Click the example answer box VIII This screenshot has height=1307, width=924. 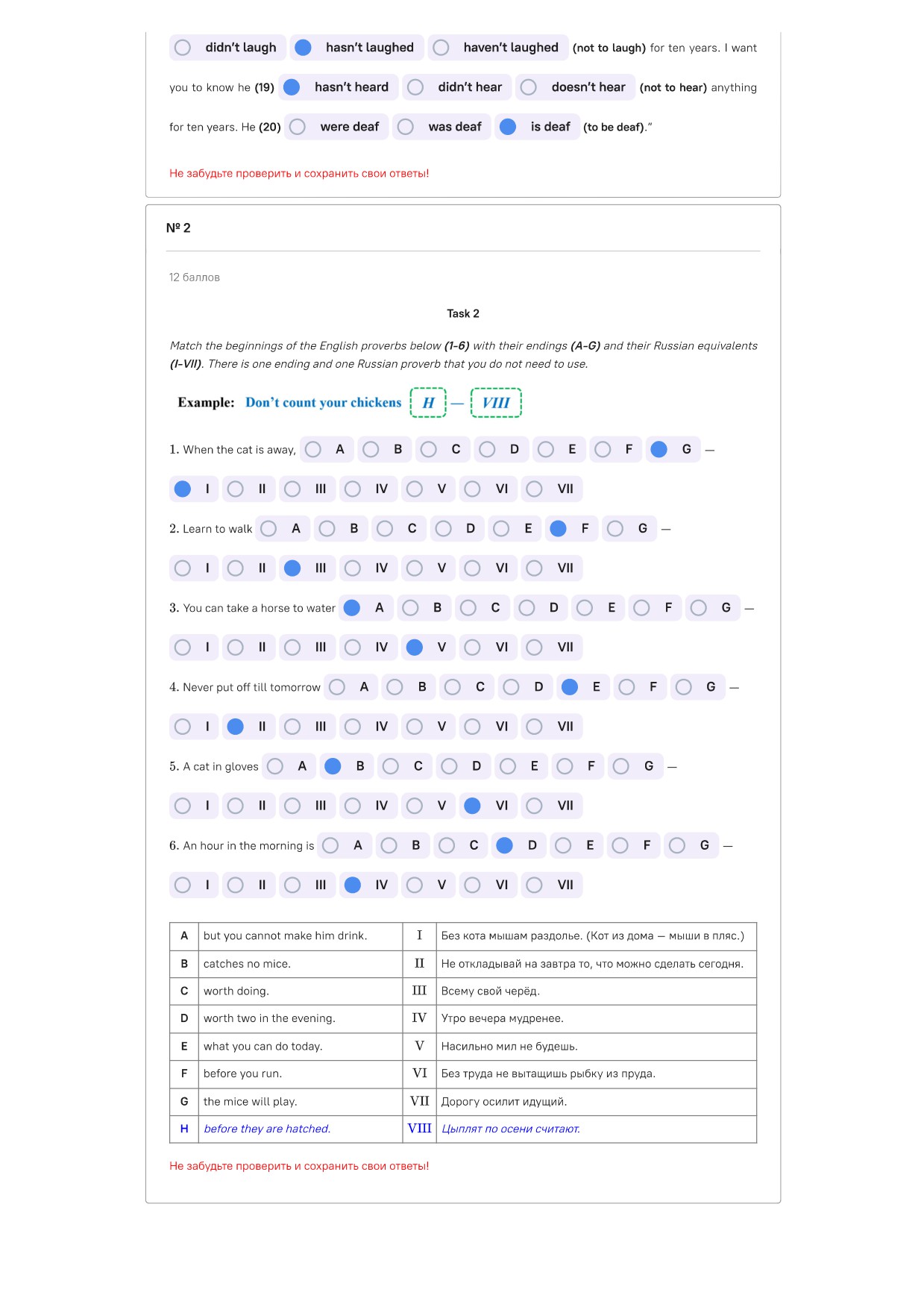pyautogui.click(x=496, y=403)
